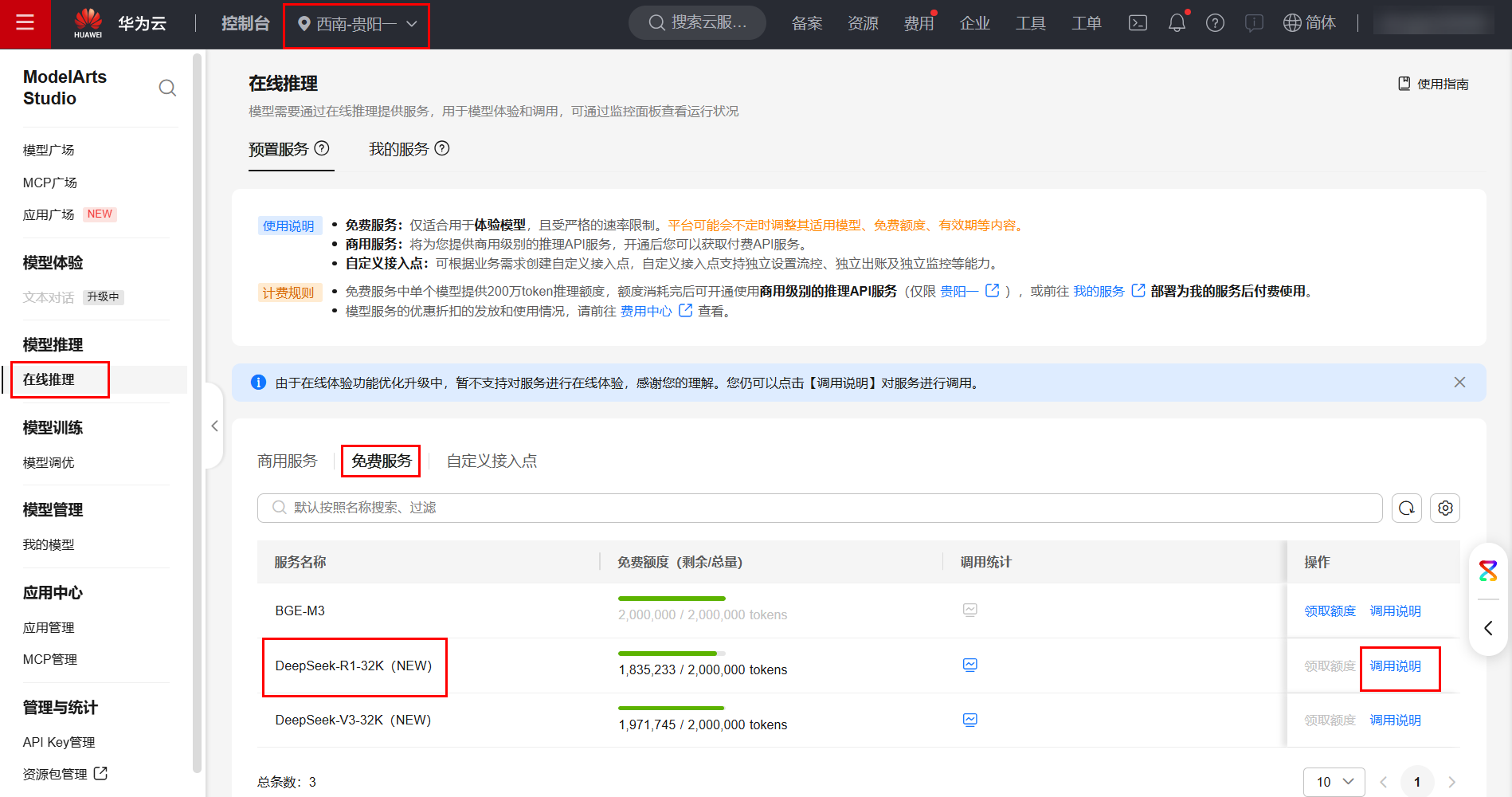Switch to 自定义接入点 tab
The image size is (1512, 797).
click(x=492, y=461)
